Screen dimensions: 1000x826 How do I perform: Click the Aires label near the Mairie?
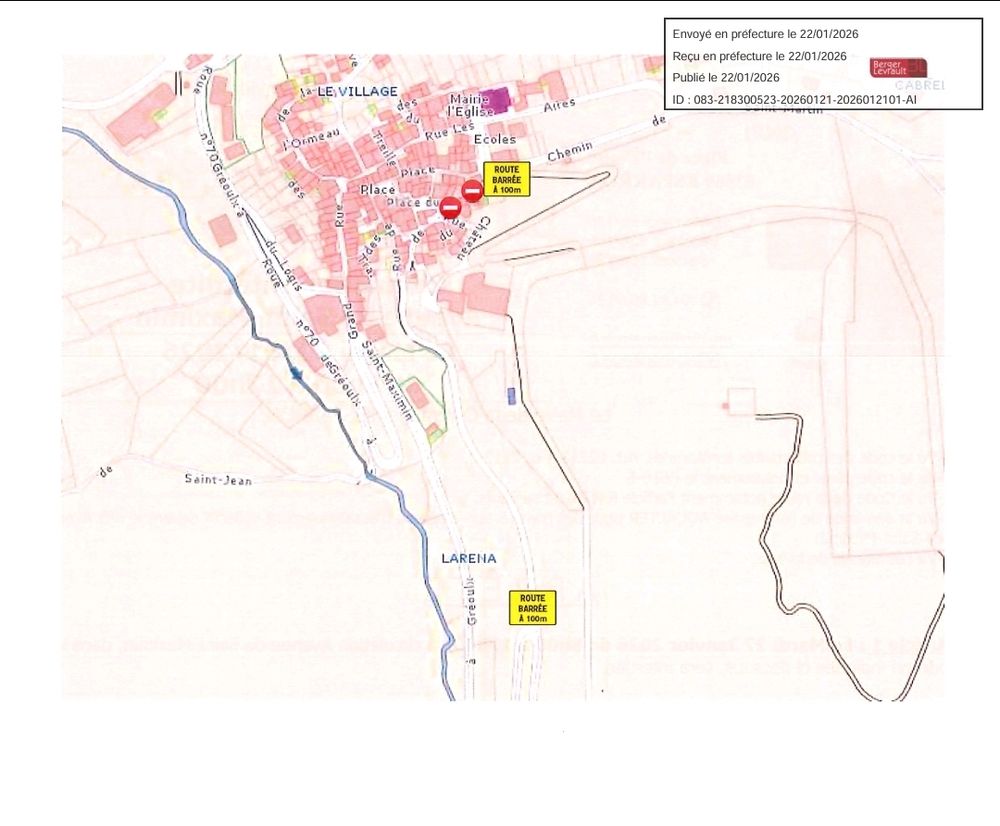tap(560, 106)
